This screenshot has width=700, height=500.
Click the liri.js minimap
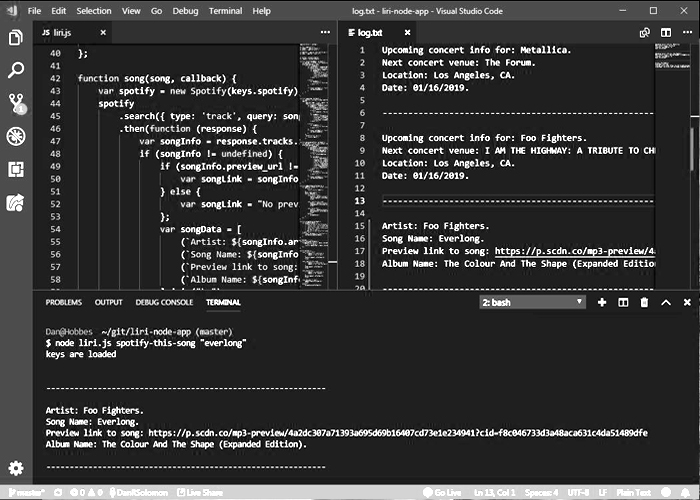click(314, 166)
